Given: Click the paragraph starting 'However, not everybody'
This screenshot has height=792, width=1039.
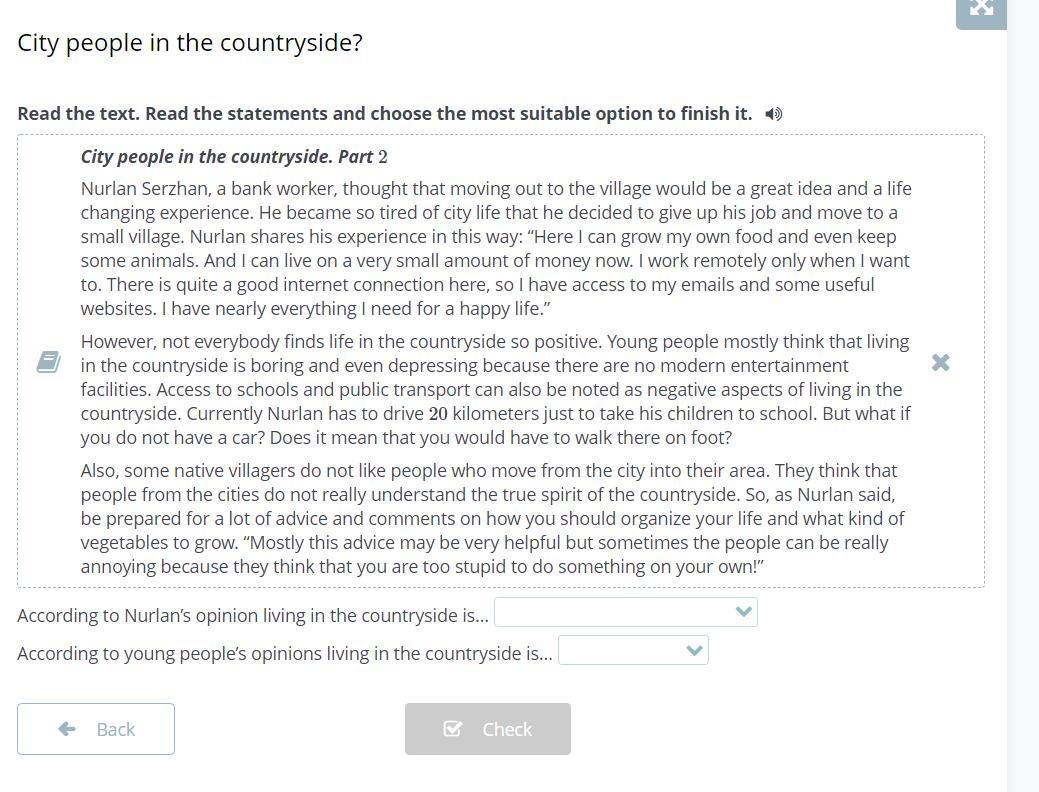Looking at the screenshot, I should click(x=496, y=390).
